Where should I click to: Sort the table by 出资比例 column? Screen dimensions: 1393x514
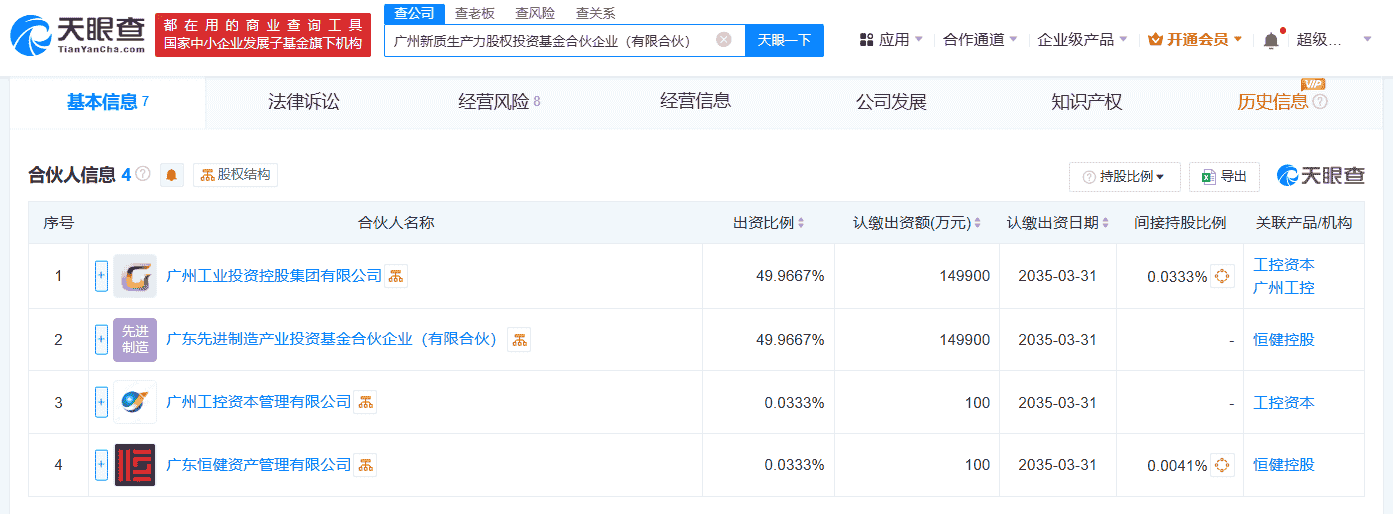pos(768,223)
